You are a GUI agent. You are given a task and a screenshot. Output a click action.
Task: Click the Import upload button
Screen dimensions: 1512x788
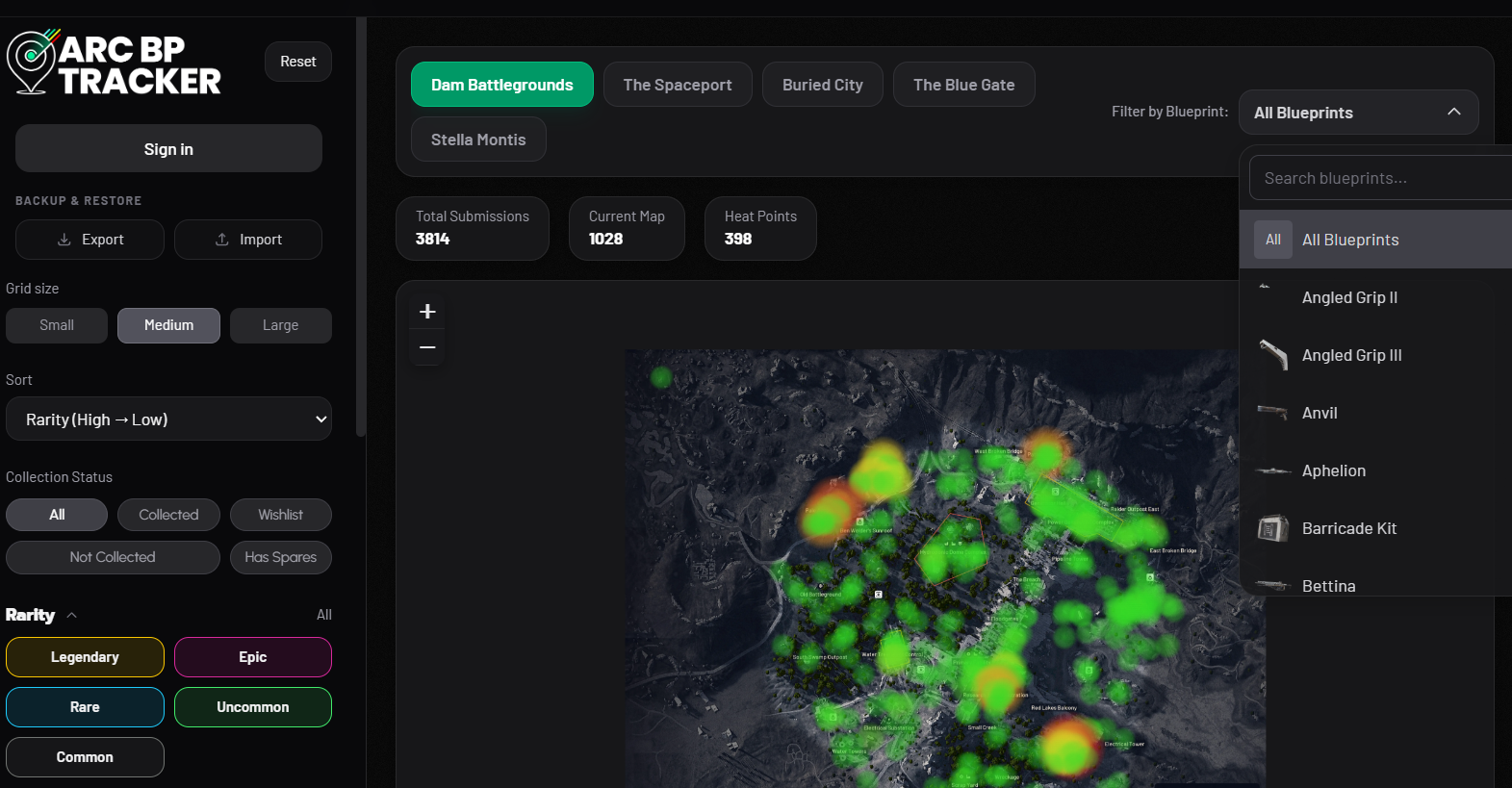248,240
